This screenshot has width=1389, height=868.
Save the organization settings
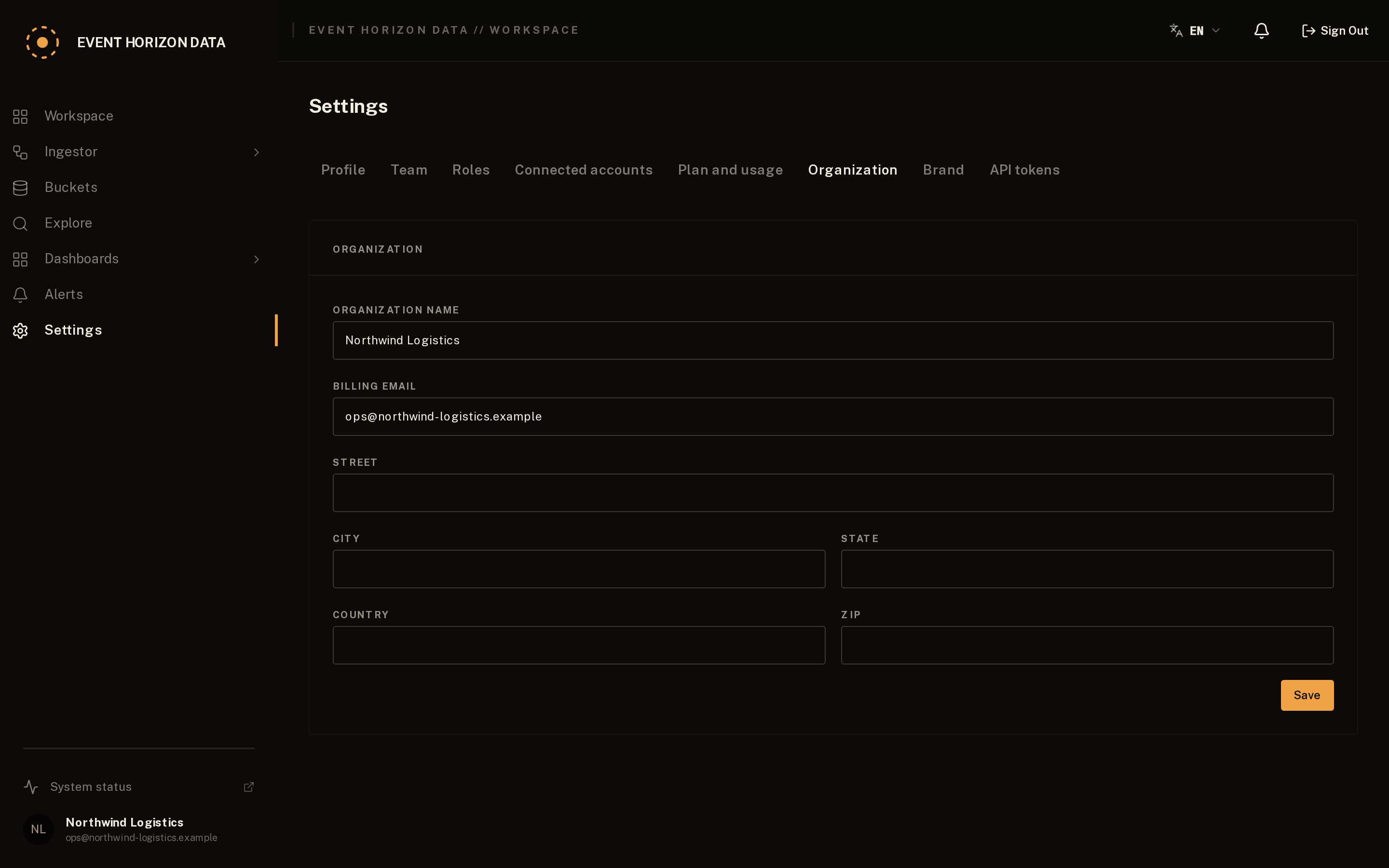pos(1307,695)
